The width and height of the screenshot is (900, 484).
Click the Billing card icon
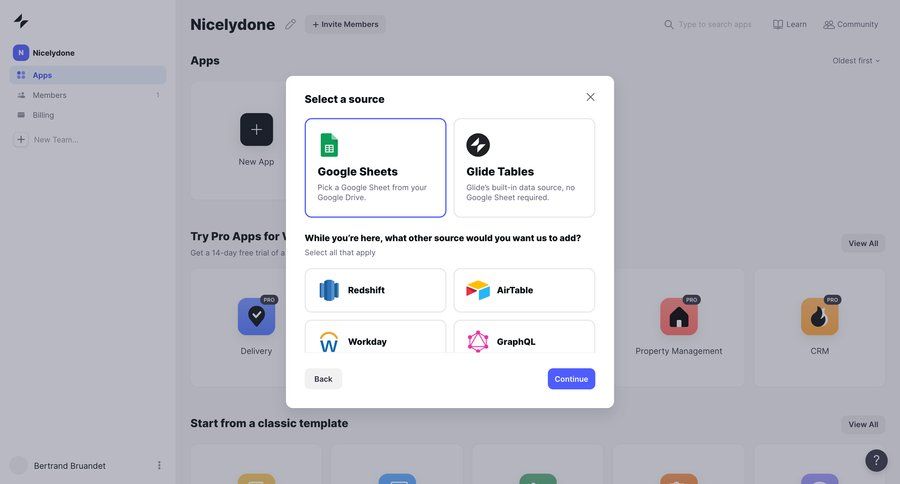click(x=21, y=115)
